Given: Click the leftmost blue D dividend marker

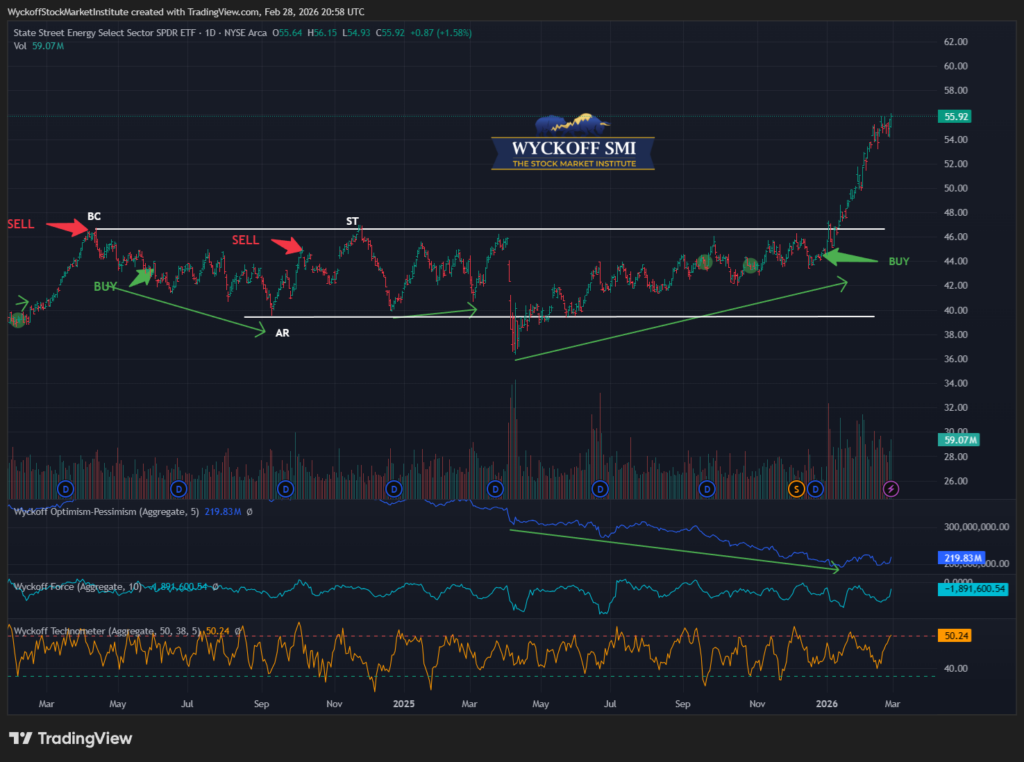Looking at the screenshot, I should click(66, 488).
